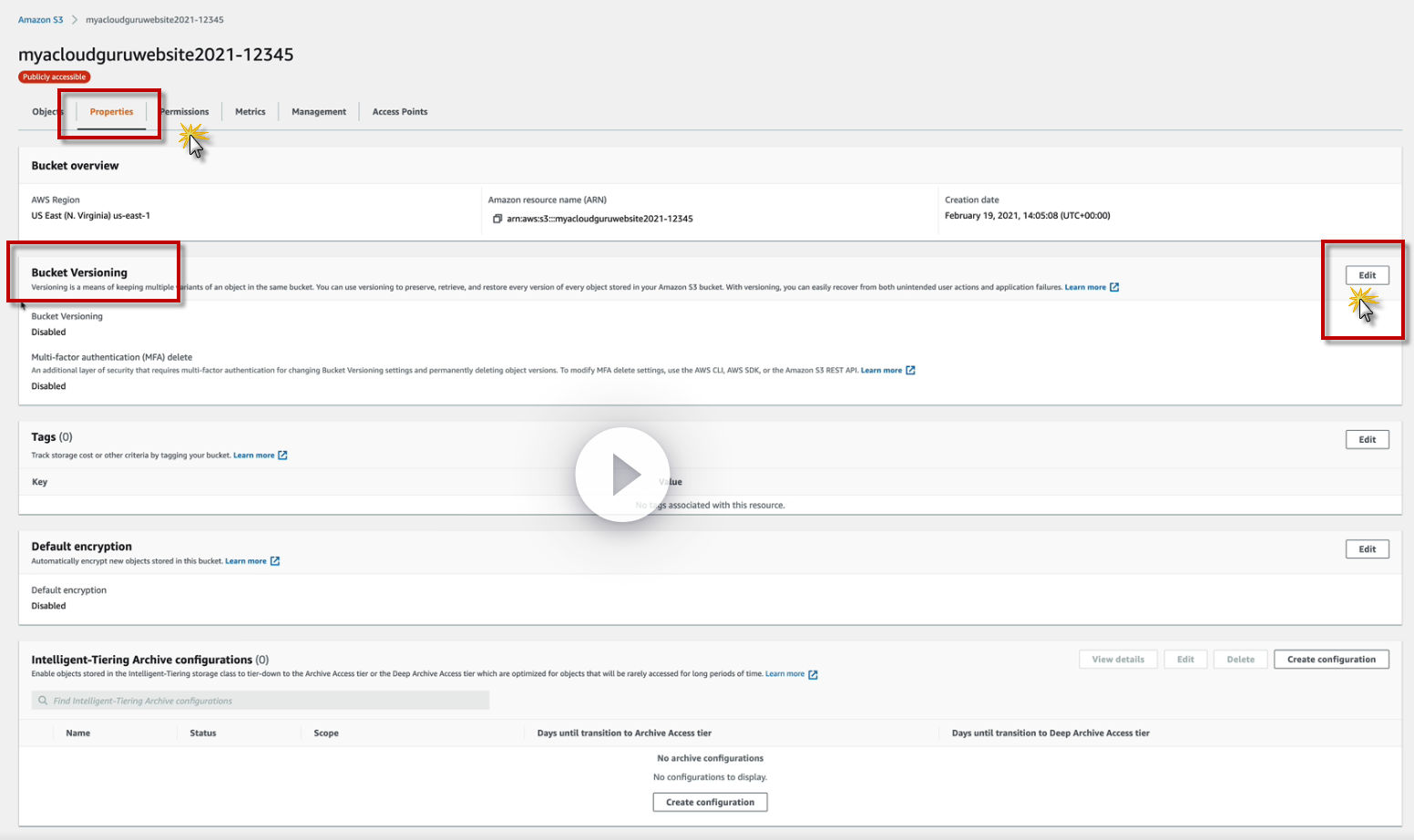The image size is (1414, 840).
Task: Open Learn more link in the Tags section
Action: [x=253, y=456]
